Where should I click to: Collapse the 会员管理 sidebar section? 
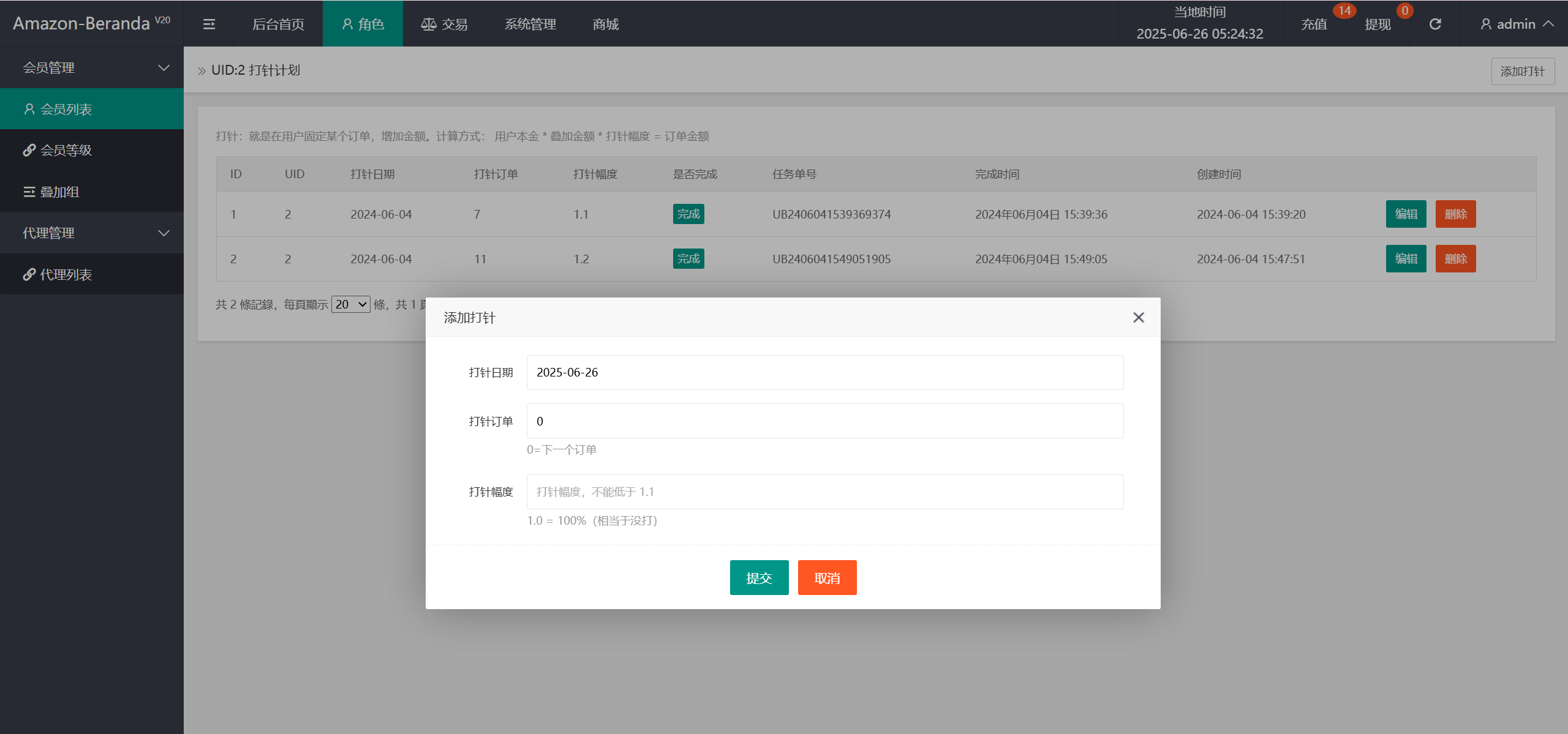pos(164,67)
